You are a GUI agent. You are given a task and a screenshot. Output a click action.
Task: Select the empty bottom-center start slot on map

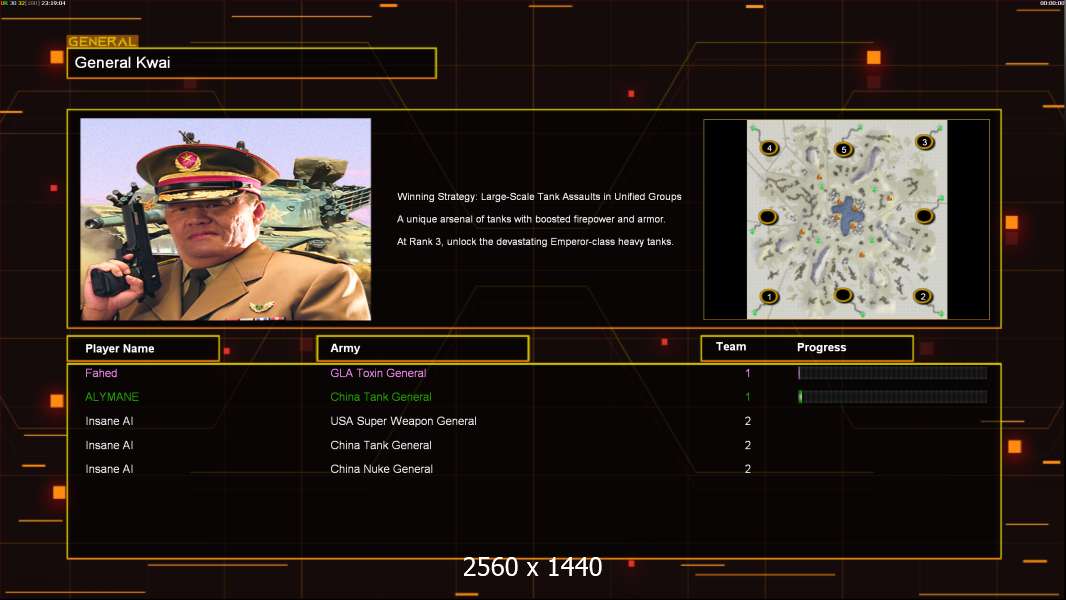point(844,295)
